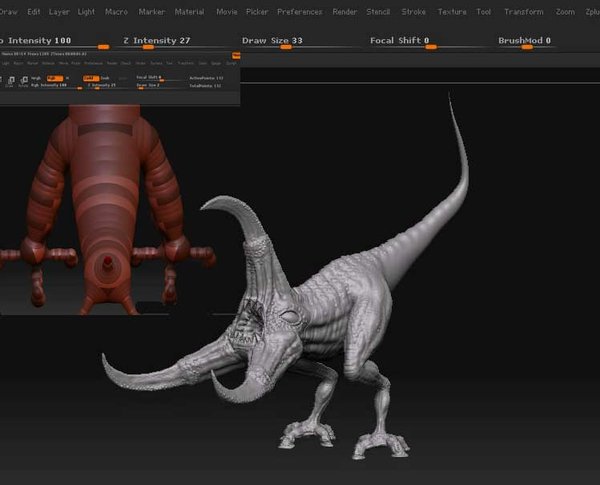Image resolution: width=600 pixels, height=485 pixels.
Task: Click the Focal Shift 0 slider handle
Action: (x=431, y=47)
